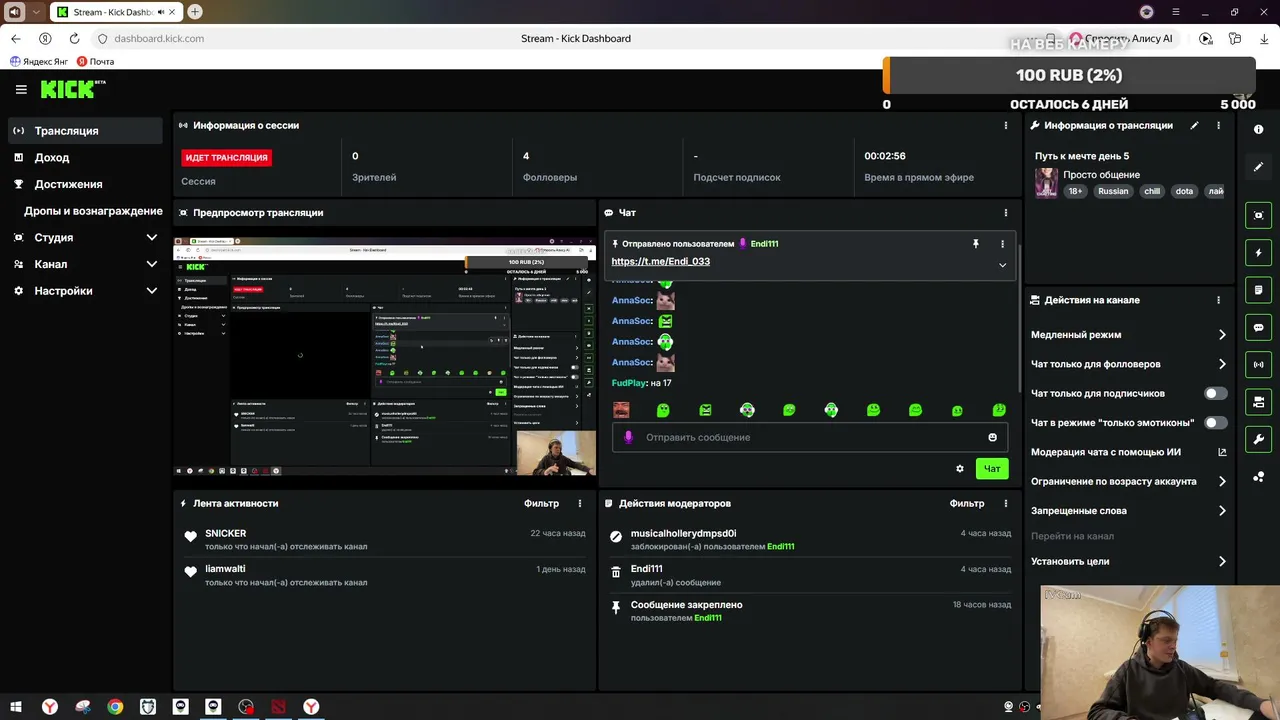Image resolution: width=1280 pixels, height=720 pixels.
Task: Open AI chat moderation external link icon
Action: pyautogui.click(x=1222, y=452)
